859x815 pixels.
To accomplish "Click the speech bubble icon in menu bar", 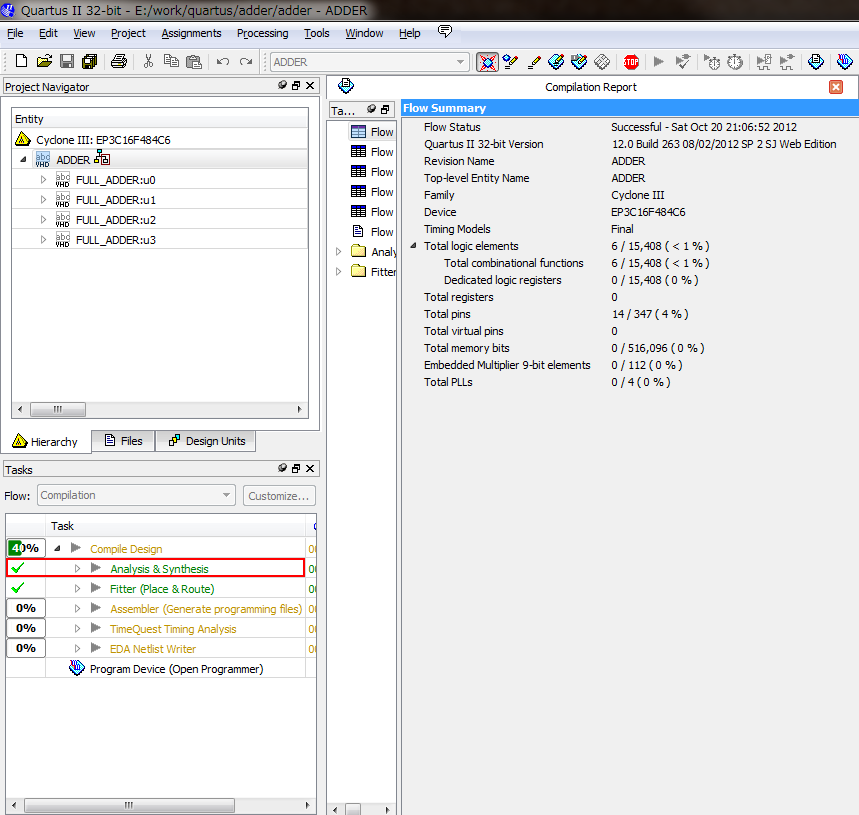I will pyautogui.click(x=445, y=31).
